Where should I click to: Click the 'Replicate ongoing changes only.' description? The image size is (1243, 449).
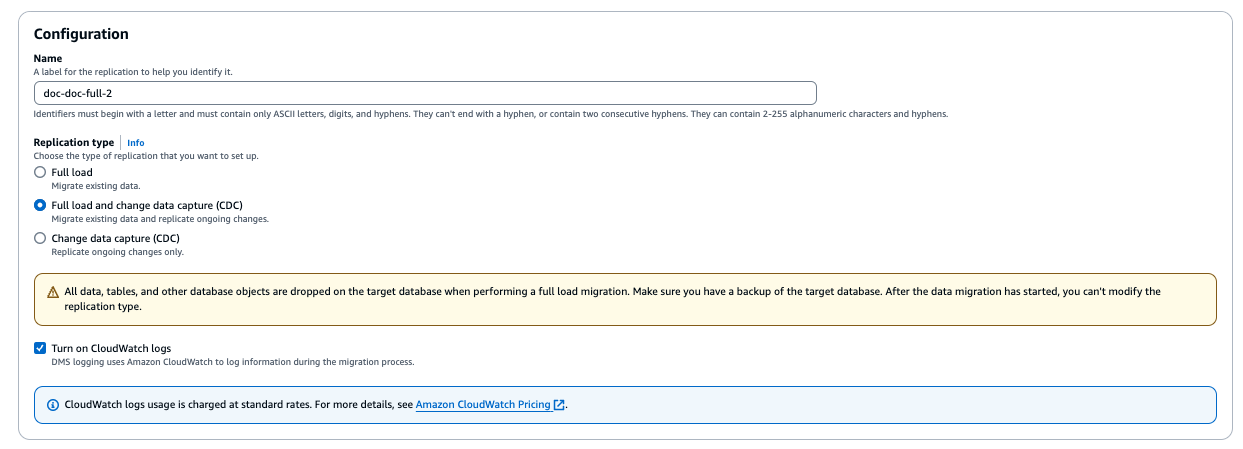click(117, 252)
